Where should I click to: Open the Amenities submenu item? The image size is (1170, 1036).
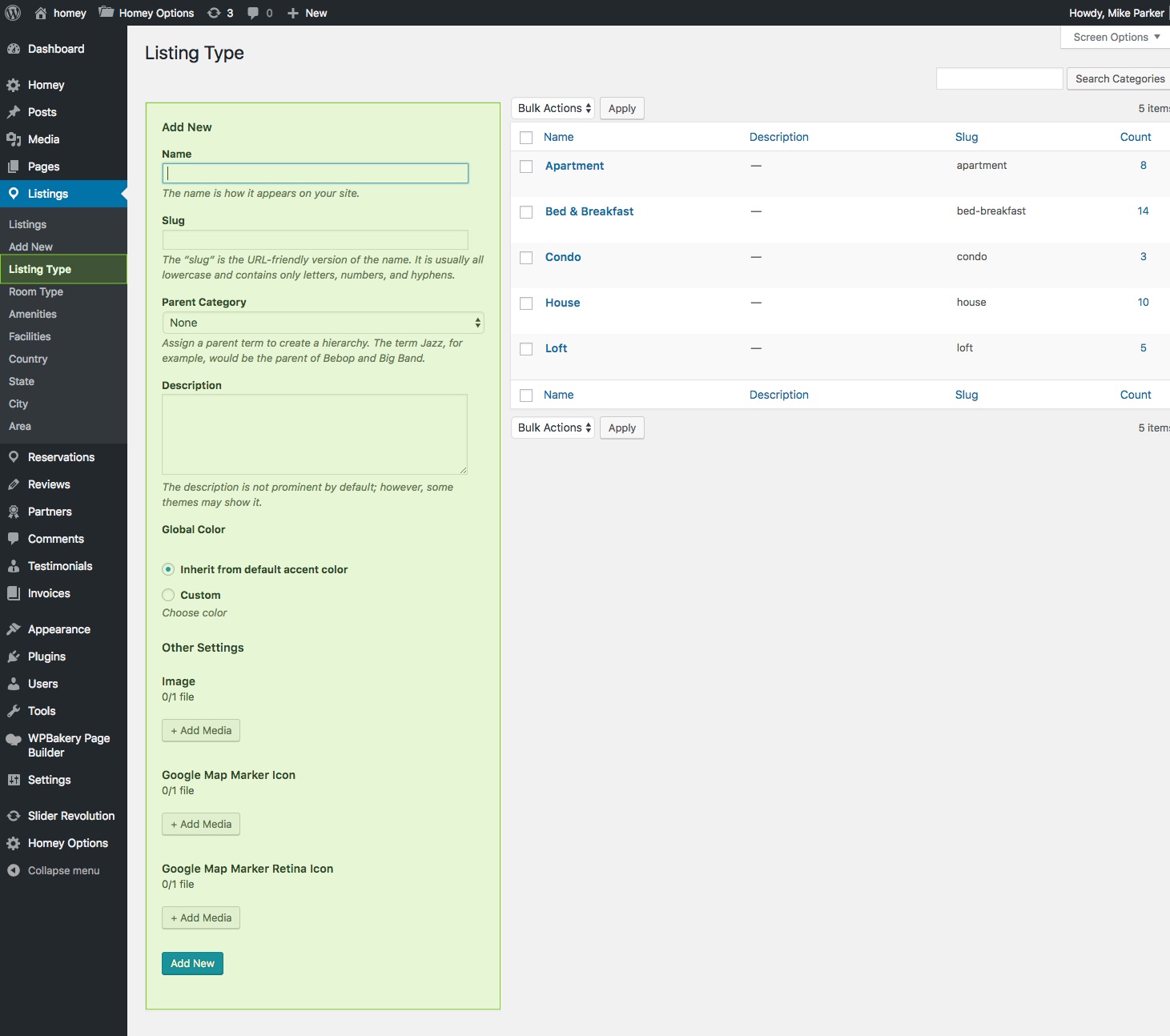(x=33, y=314)
